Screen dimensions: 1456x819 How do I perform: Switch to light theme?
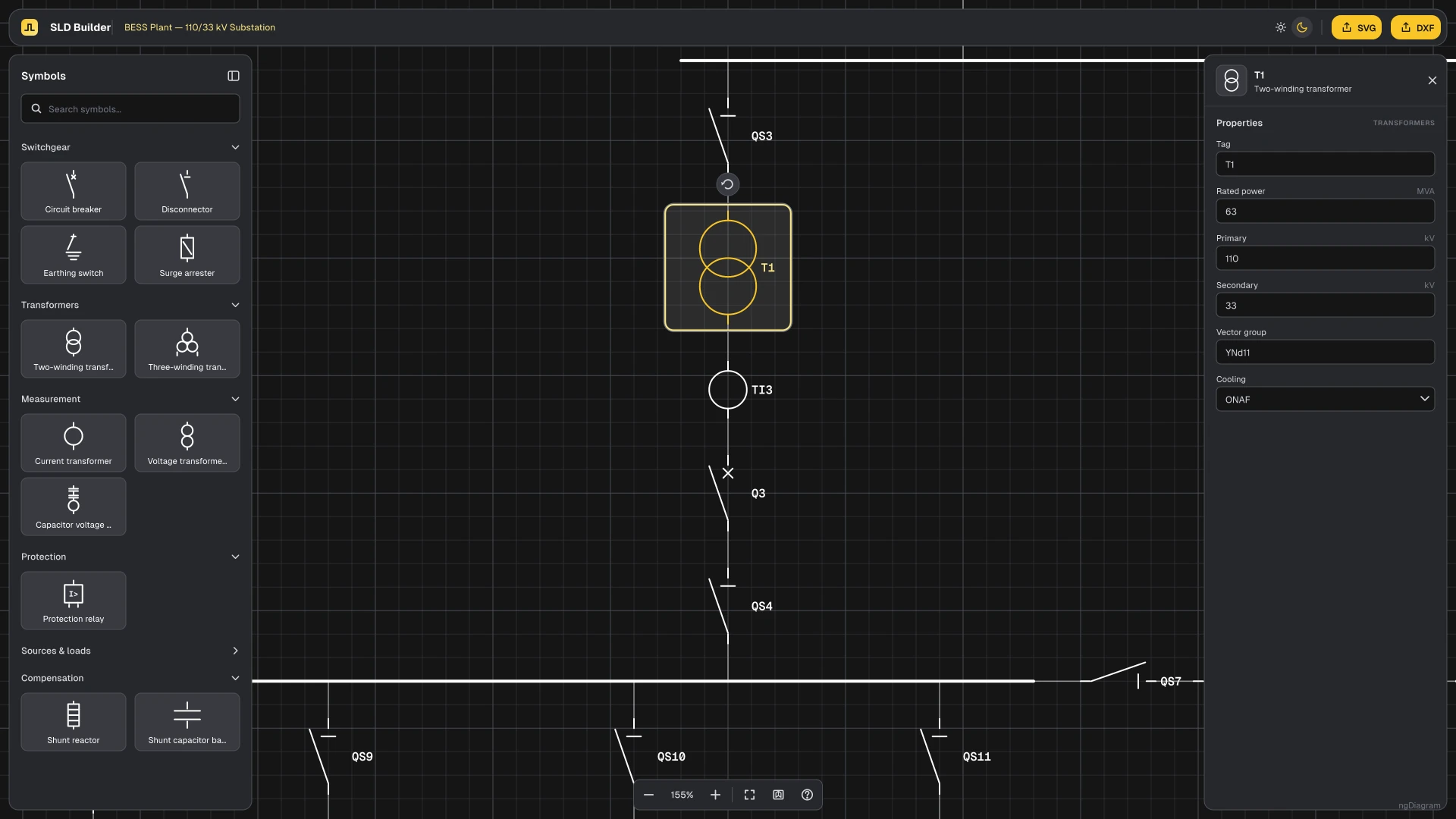tap(1281, 27)
